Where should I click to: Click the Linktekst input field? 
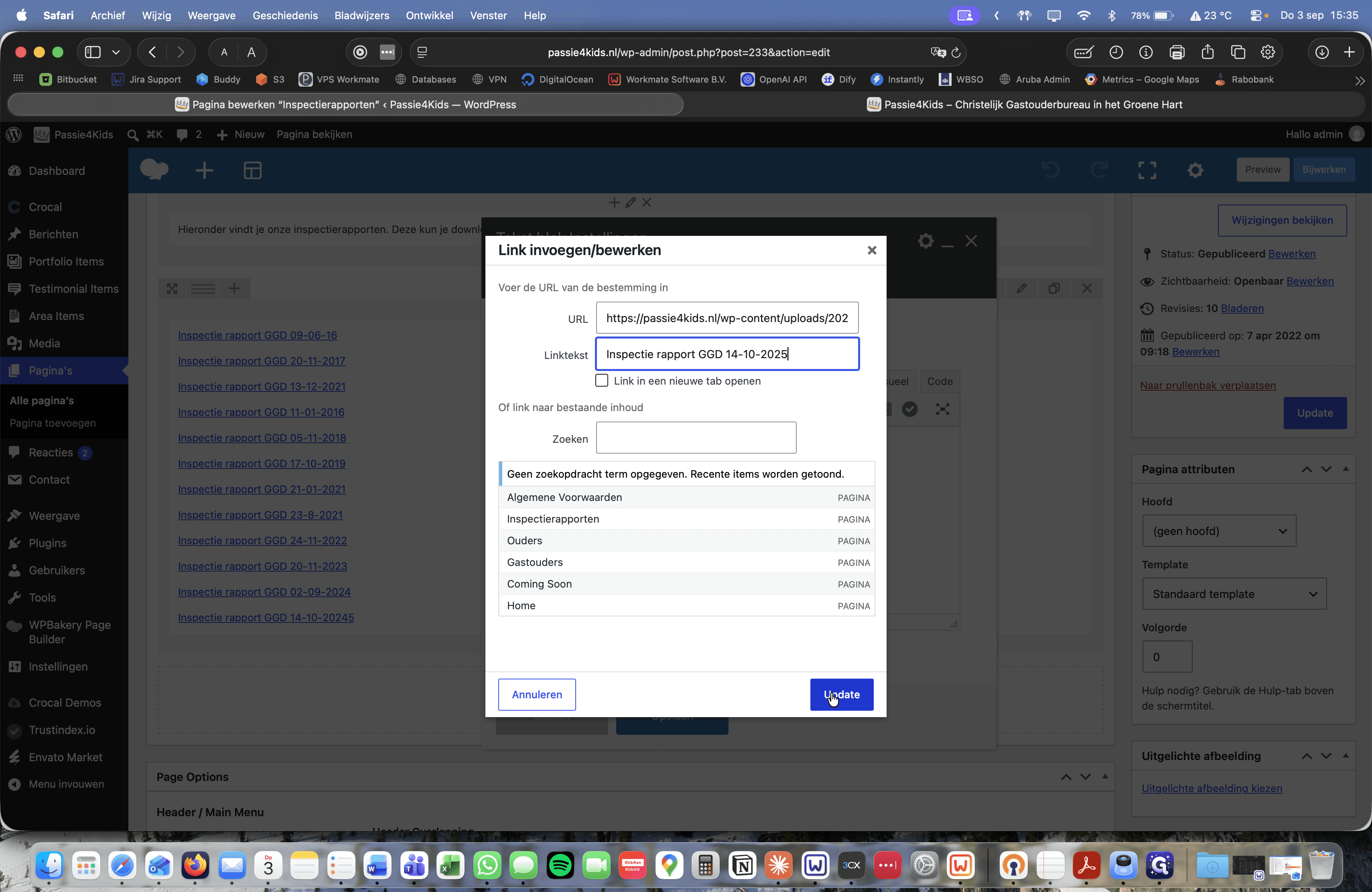[727, 354]
